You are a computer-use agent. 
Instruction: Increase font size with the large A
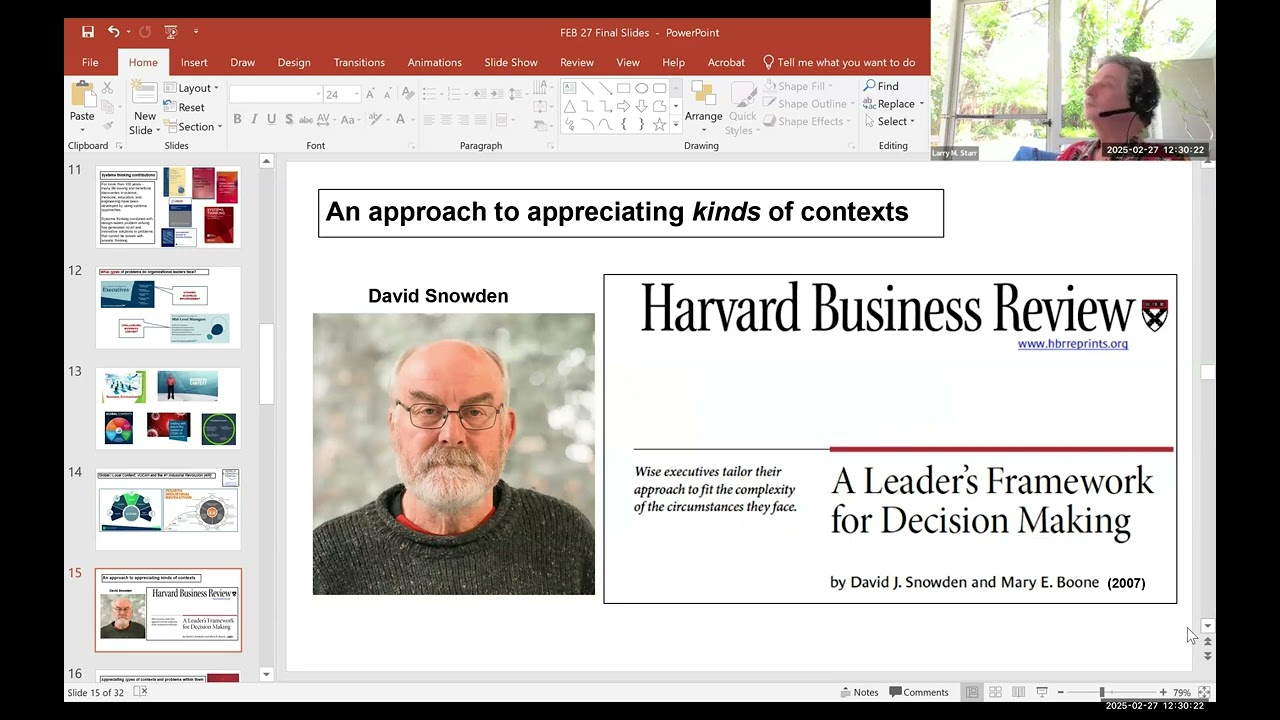(x=370, y=94)
